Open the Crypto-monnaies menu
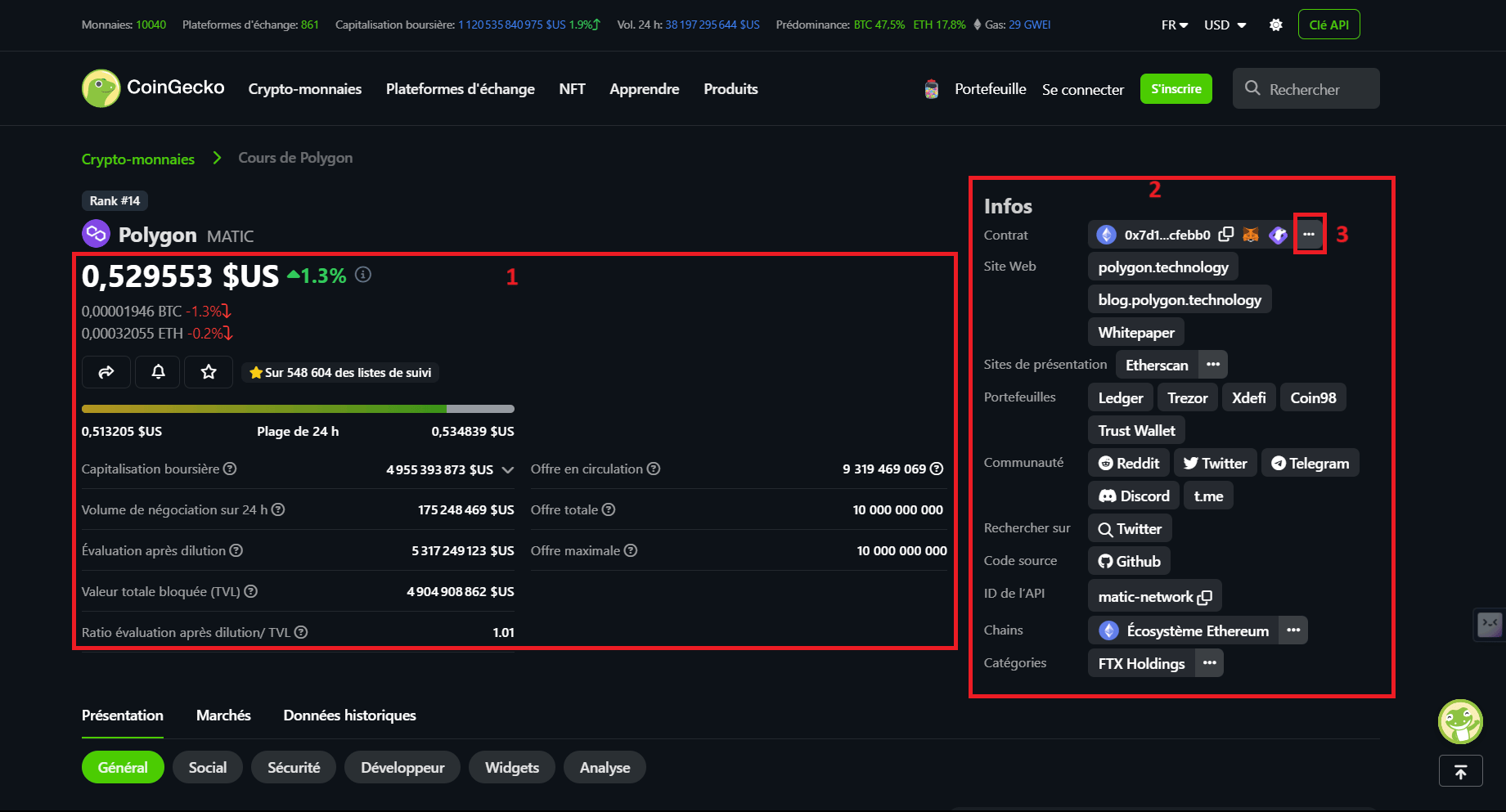 (x=305, y=89)
